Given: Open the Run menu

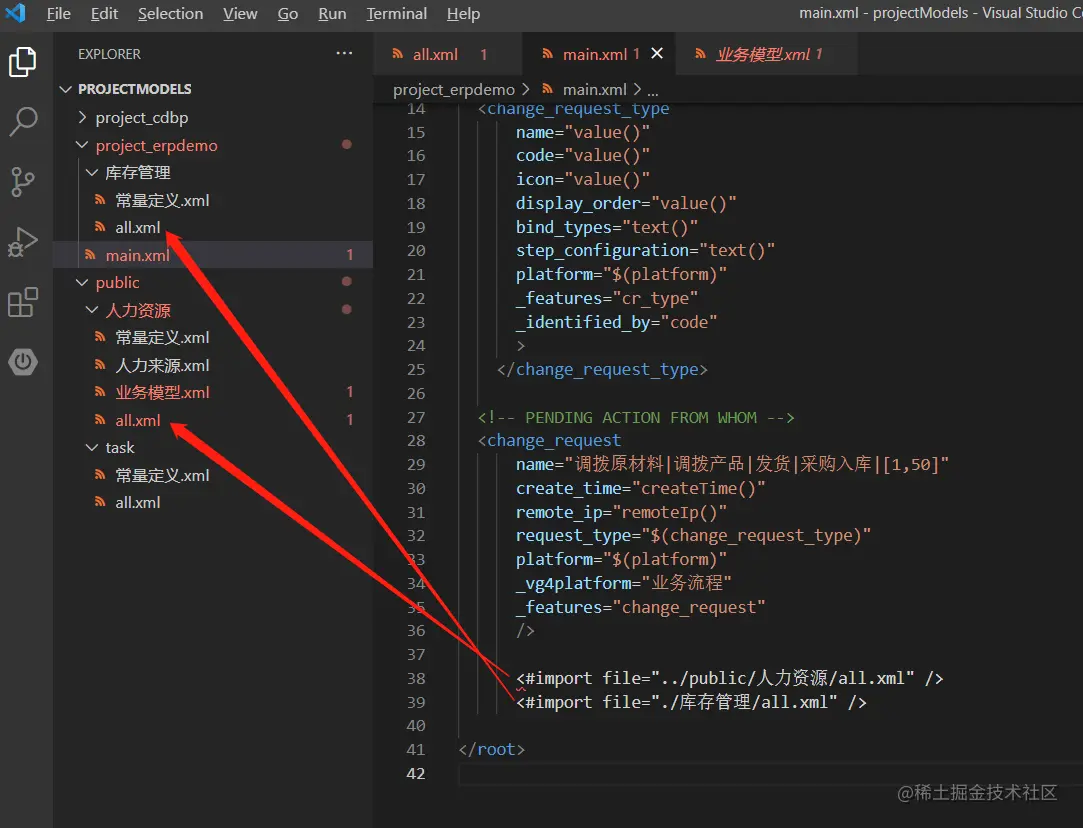Looking at the screenshot, I should click(x=332, y=13).
